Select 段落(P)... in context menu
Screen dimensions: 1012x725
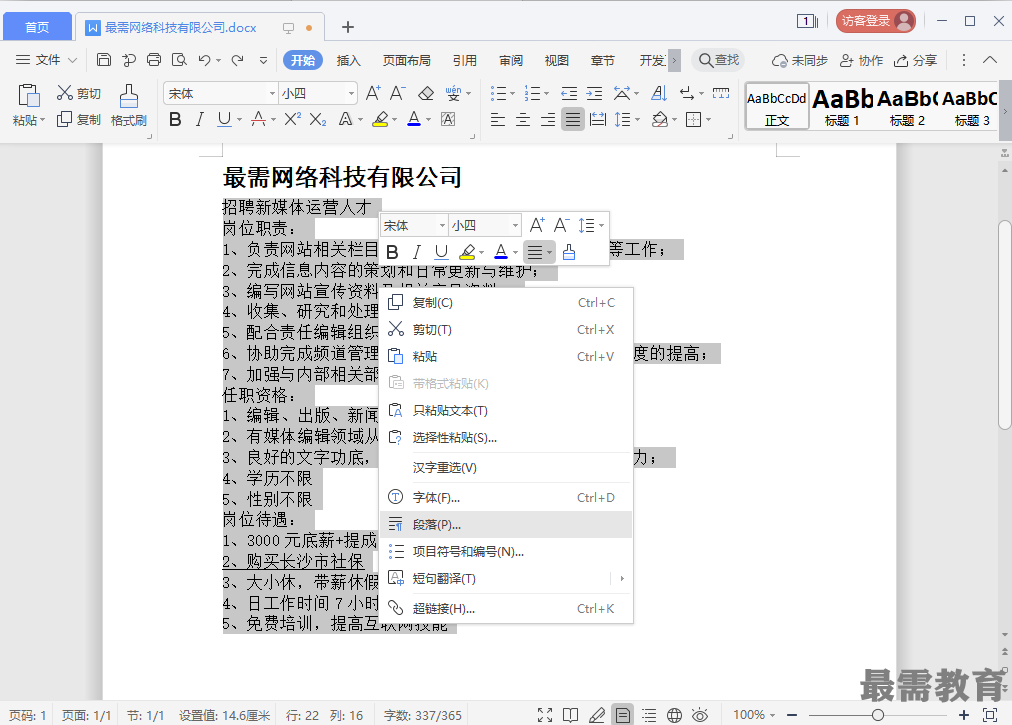coord(506,525)
